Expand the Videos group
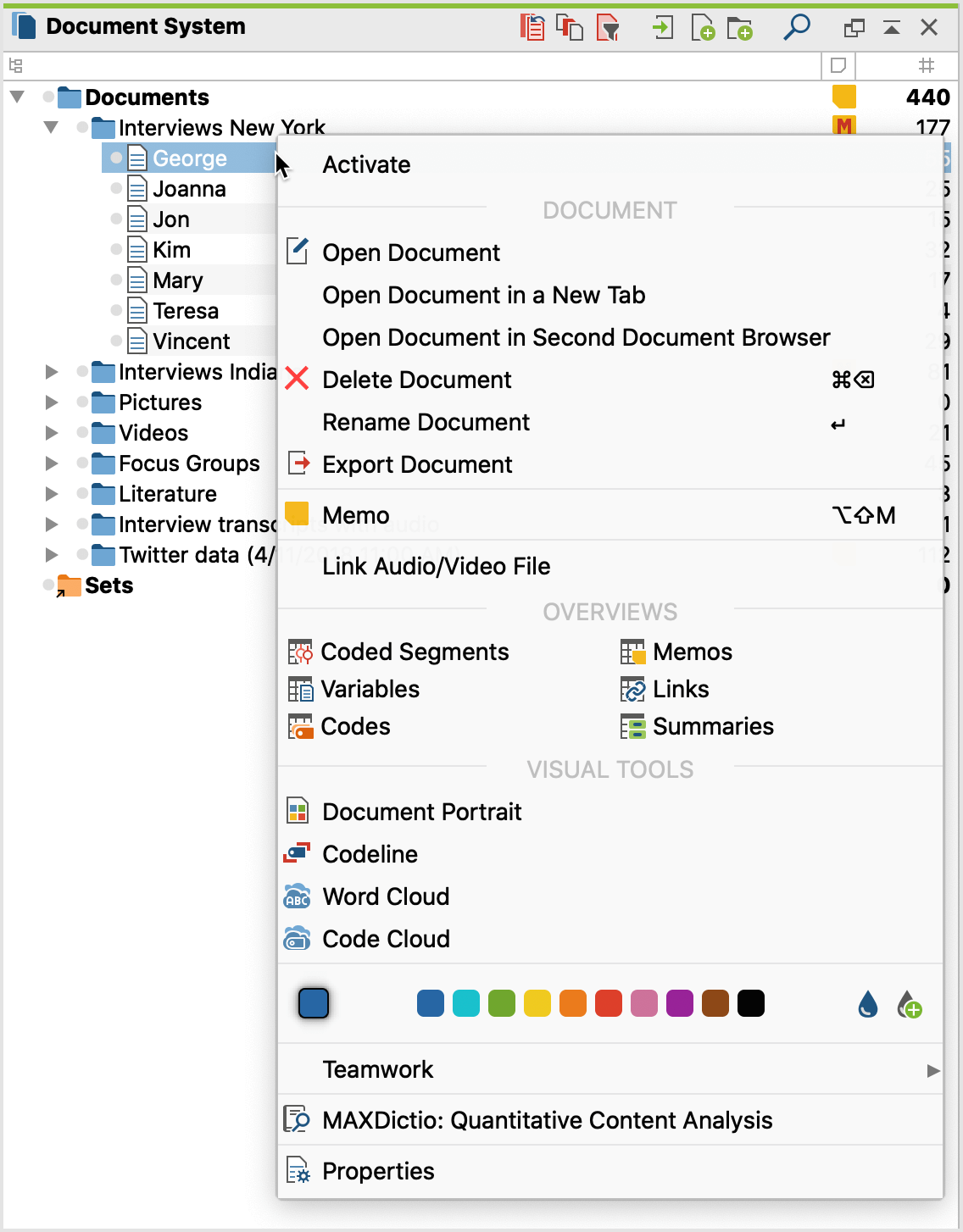Viewport: 963px width, 1232px height. (x=51, y=432)
